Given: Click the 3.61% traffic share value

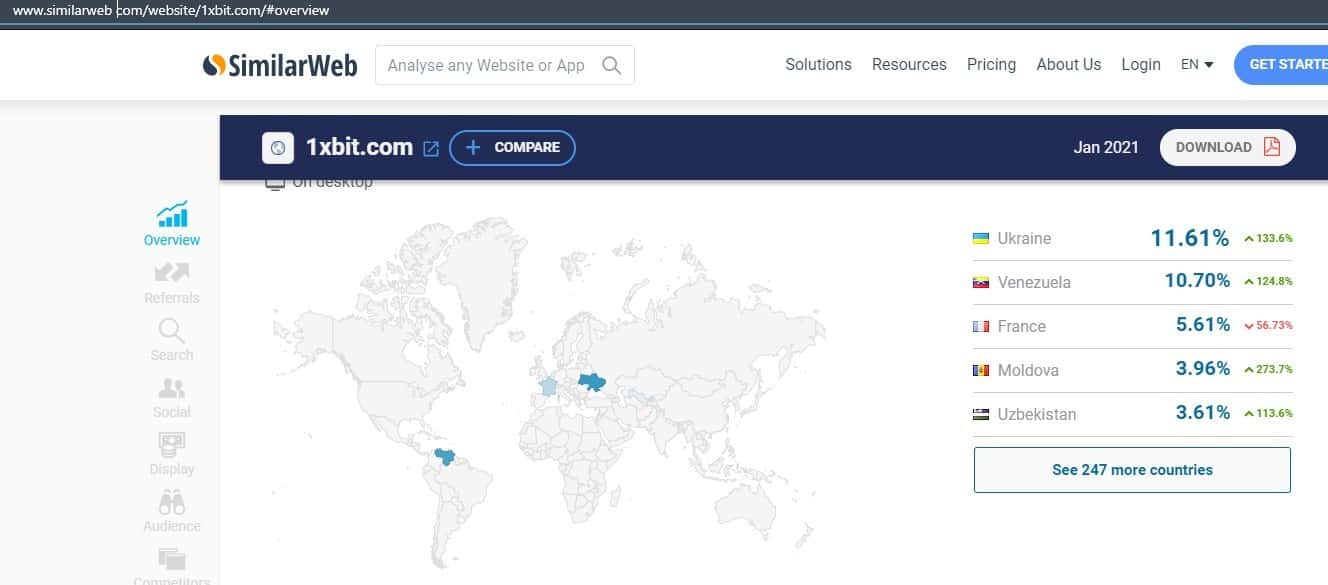Looking at the screenshot, I should pyautogui.click(x=1203, y=413).
